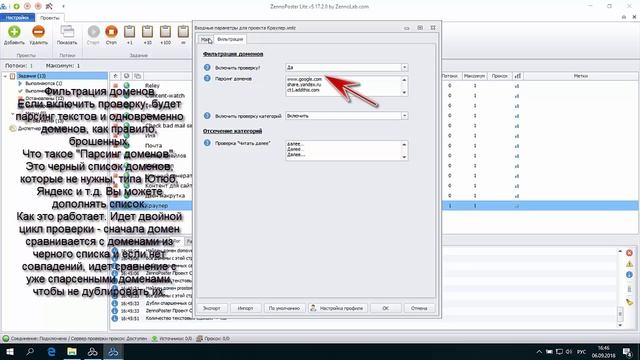This screenshot has width=640, height=360.
Task: Select the Выполняются tree item
Action: pyautogui.click(x=43, y=83)
